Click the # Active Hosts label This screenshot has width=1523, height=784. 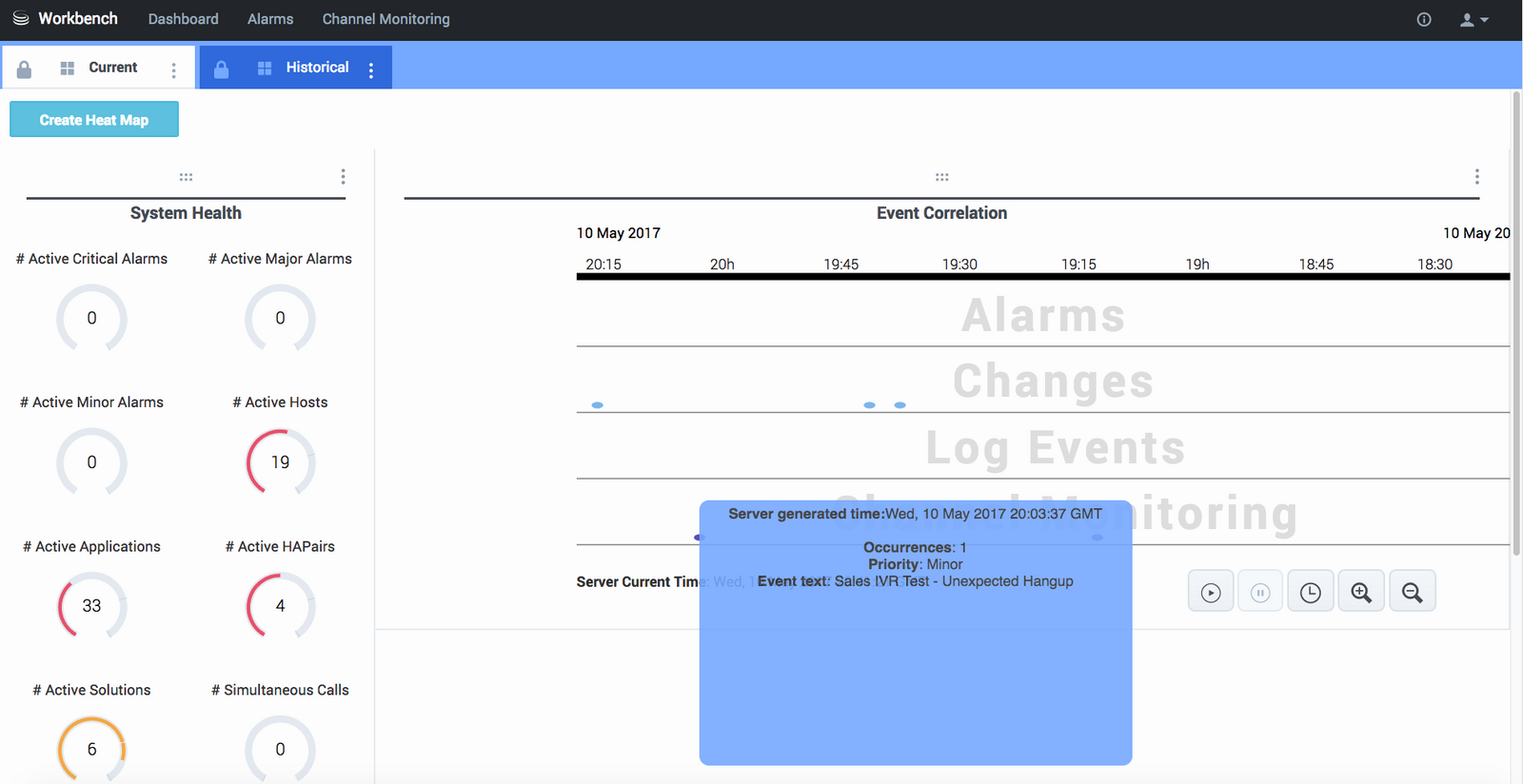click(280, 402)
